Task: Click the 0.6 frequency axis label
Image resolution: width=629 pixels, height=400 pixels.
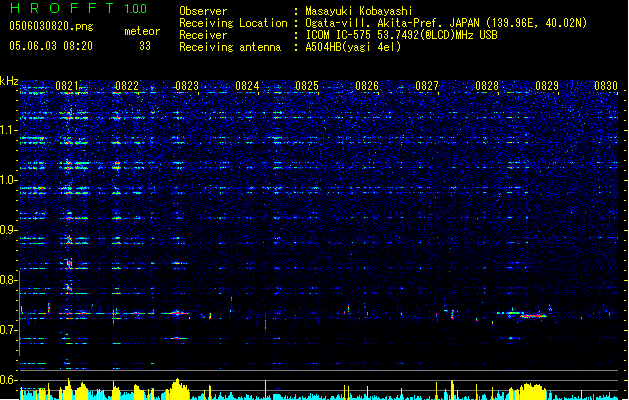Action: tap(9, 380)
